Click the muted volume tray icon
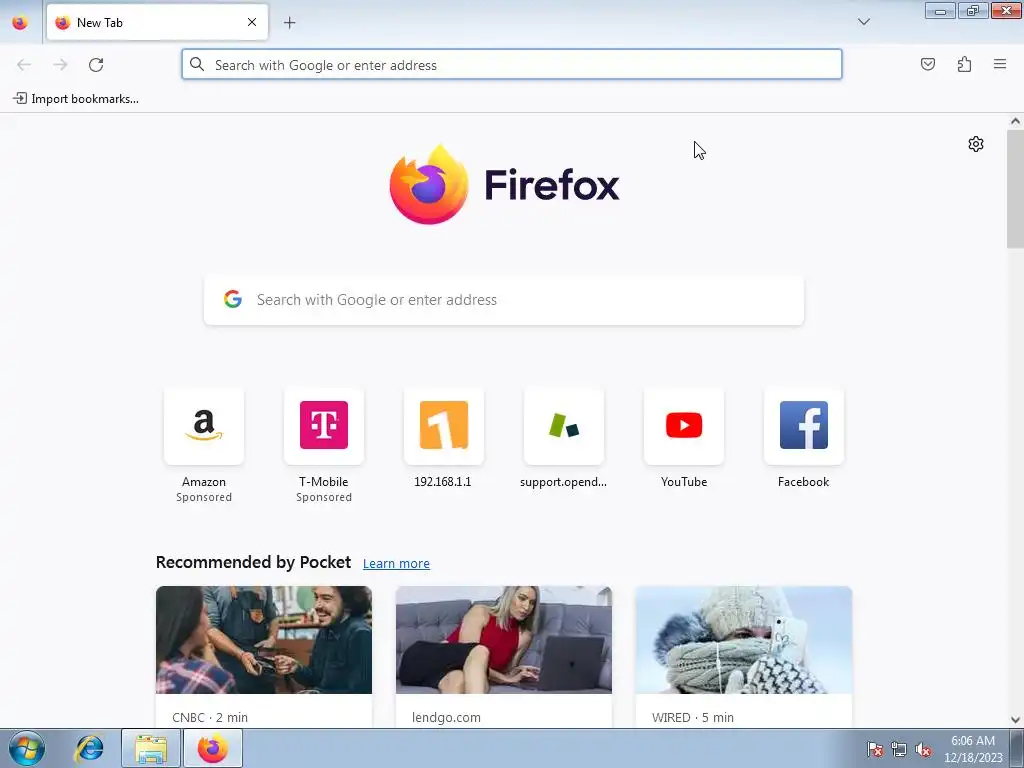This screenshot has width=1024, height=768. pyautogui.click(x=923, y=749)
